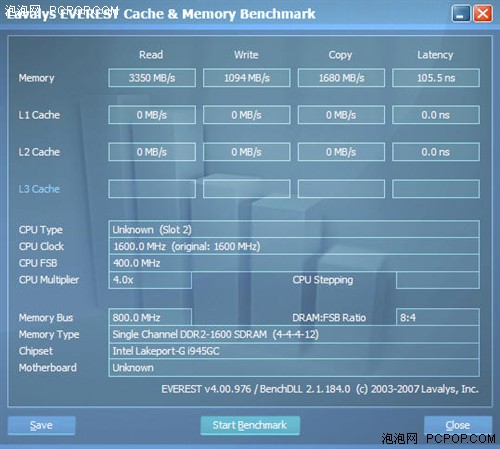Click the Start Benchmark button
The image size is (500, 449).
tap(250, 425)
